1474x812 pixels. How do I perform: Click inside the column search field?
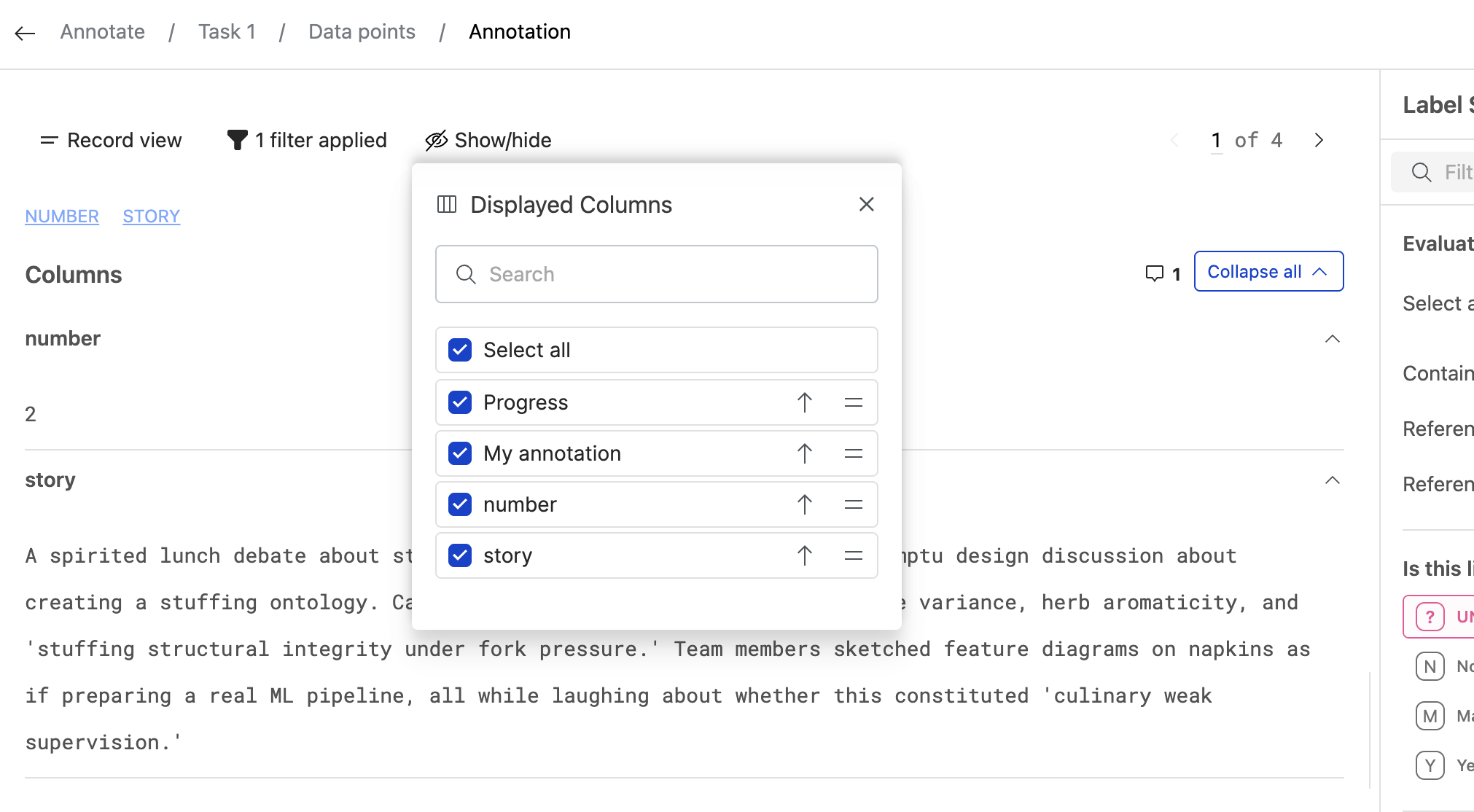tap(656, 274)
